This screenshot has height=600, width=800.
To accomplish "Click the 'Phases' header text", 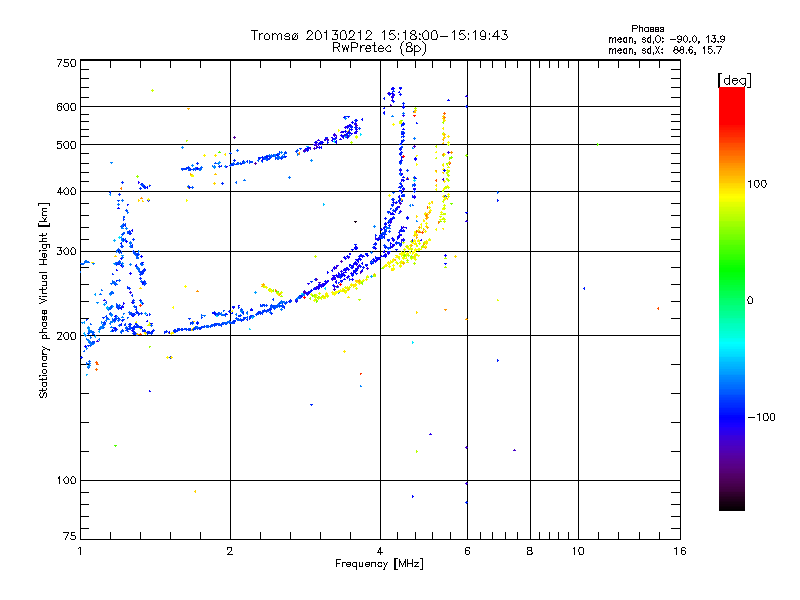I will pos(647,29).
